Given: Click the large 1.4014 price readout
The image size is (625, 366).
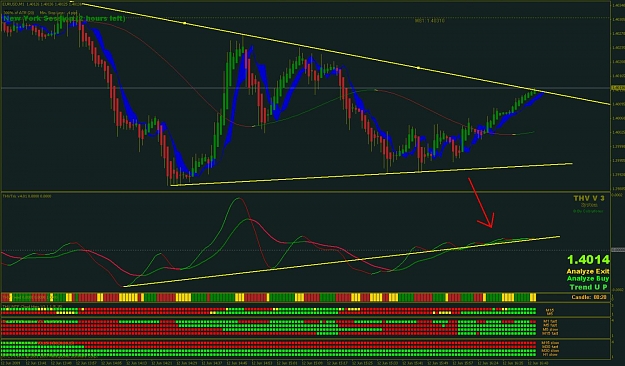Looking at the screenshot, I should point(588,260).
